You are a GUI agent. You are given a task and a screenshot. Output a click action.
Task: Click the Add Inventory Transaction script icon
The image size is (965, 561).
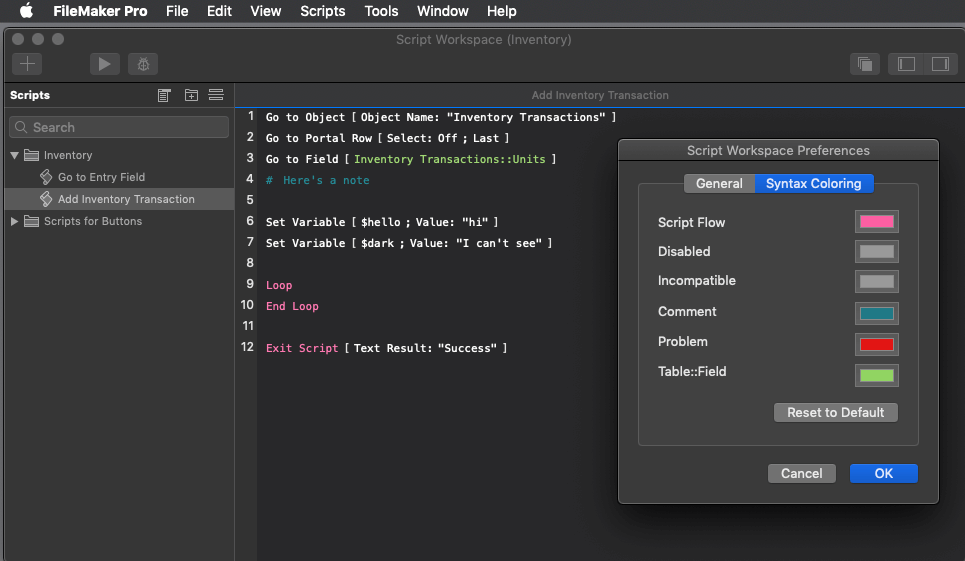pos(46,199)
